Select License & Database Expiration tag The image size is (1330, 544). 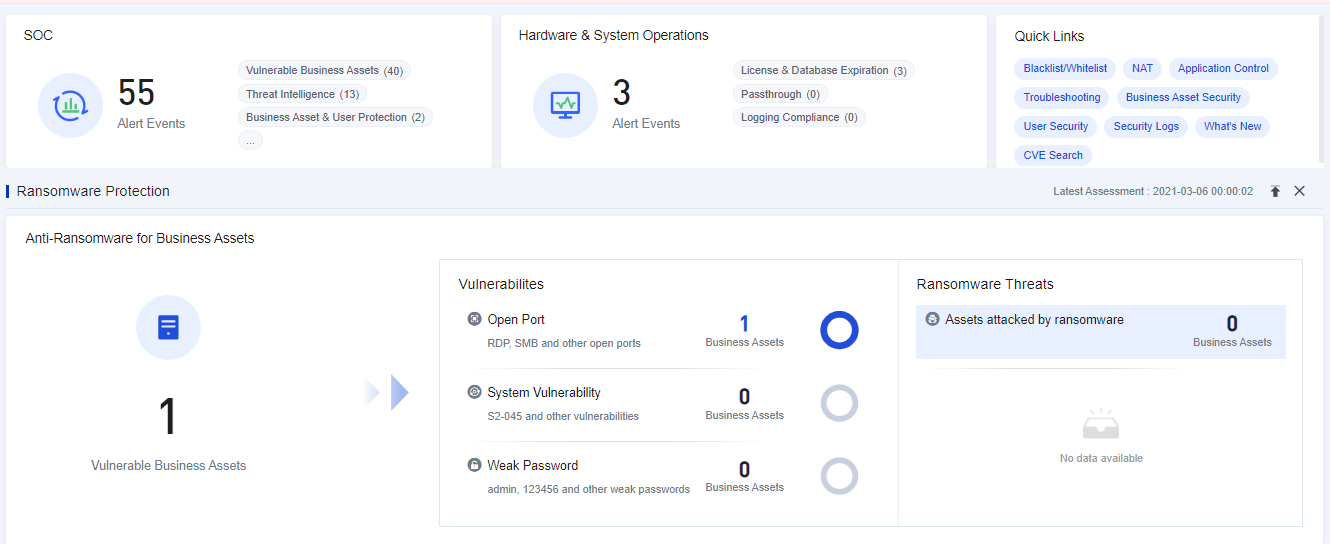pos(823,71)
